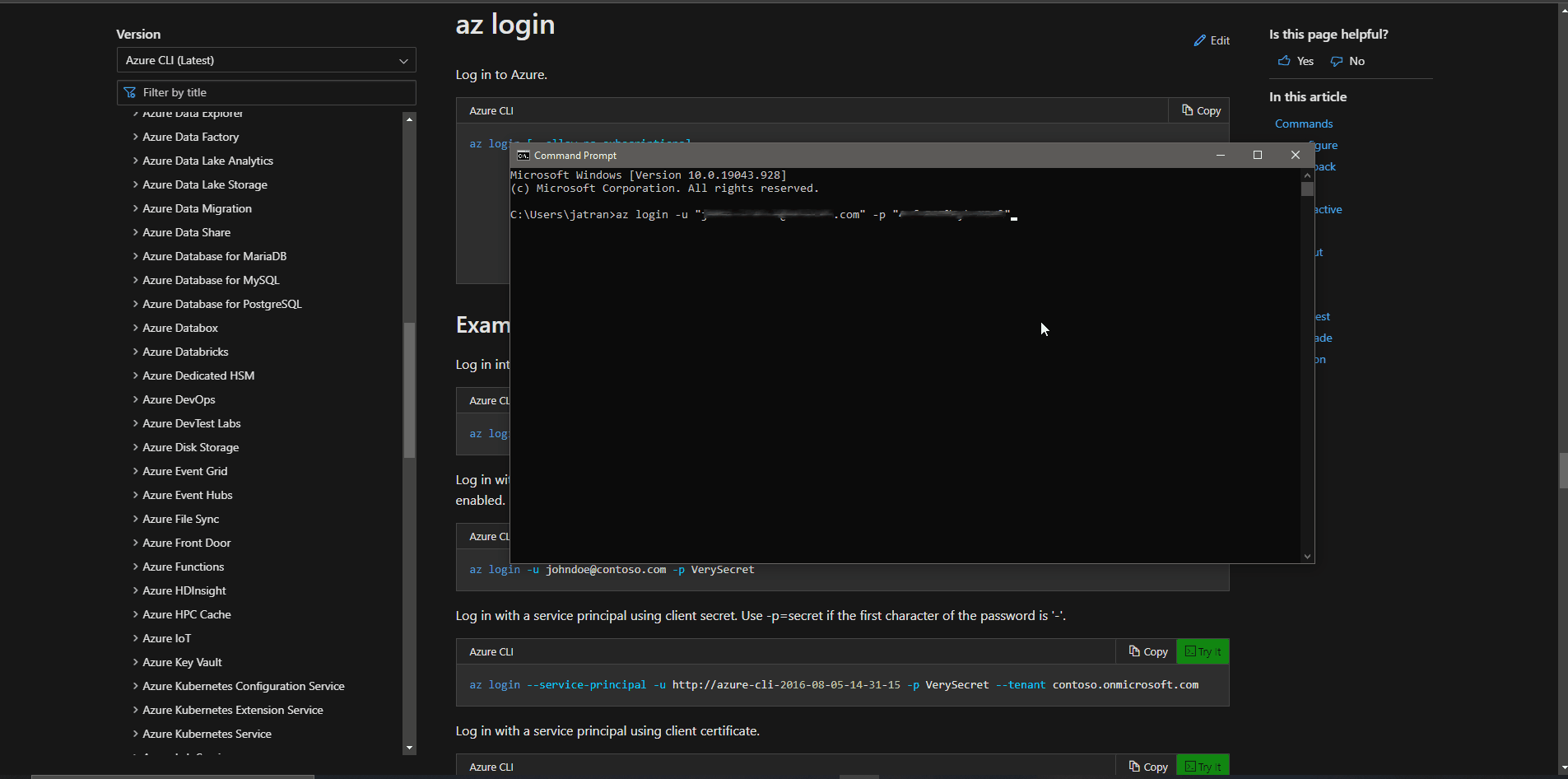The width and height of the screenshot is (1568, 779).
Task: Open Azure HDInsight entry
Action: [x=184, y=590]
